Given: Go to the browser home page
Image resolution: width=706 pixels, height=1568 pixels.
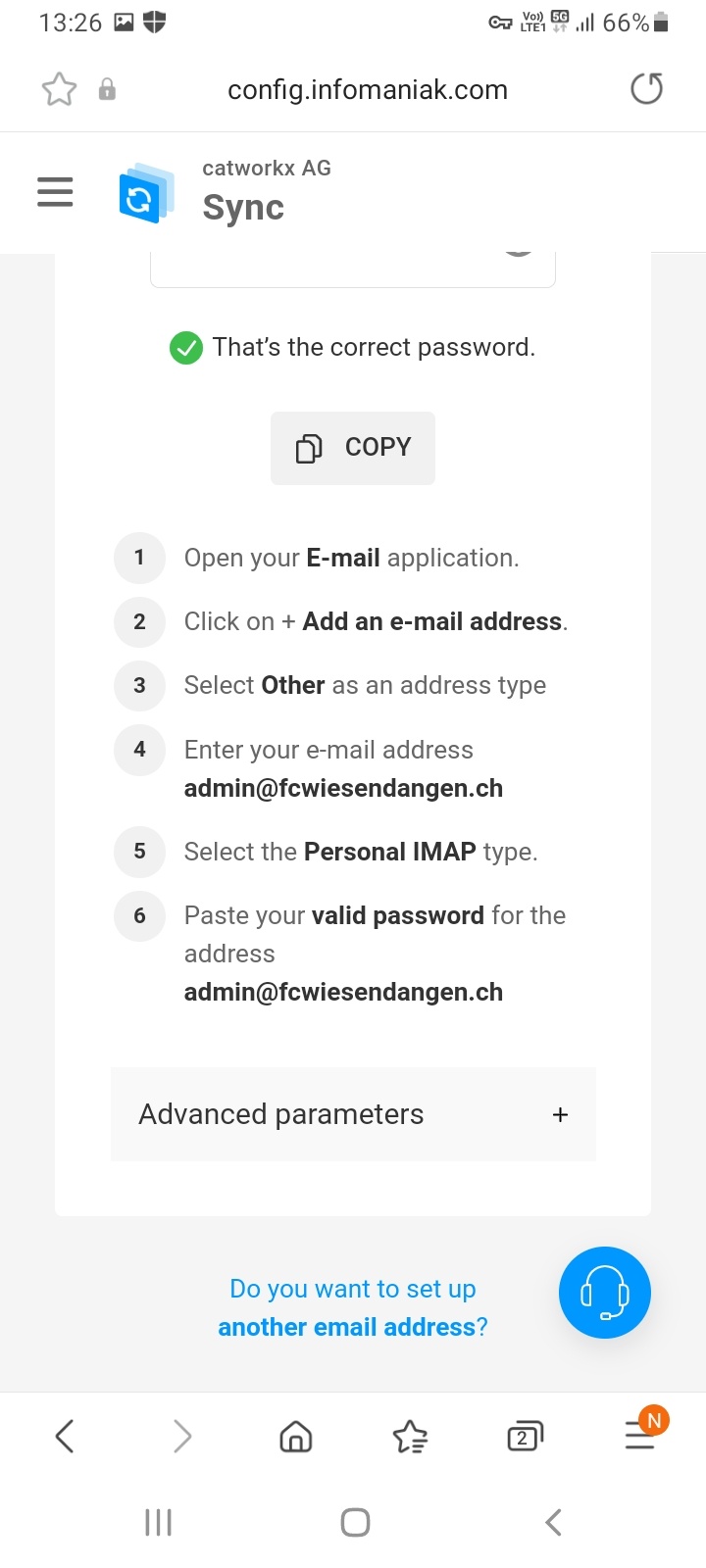Looking at the screenshot, I should coord(296,1437).
